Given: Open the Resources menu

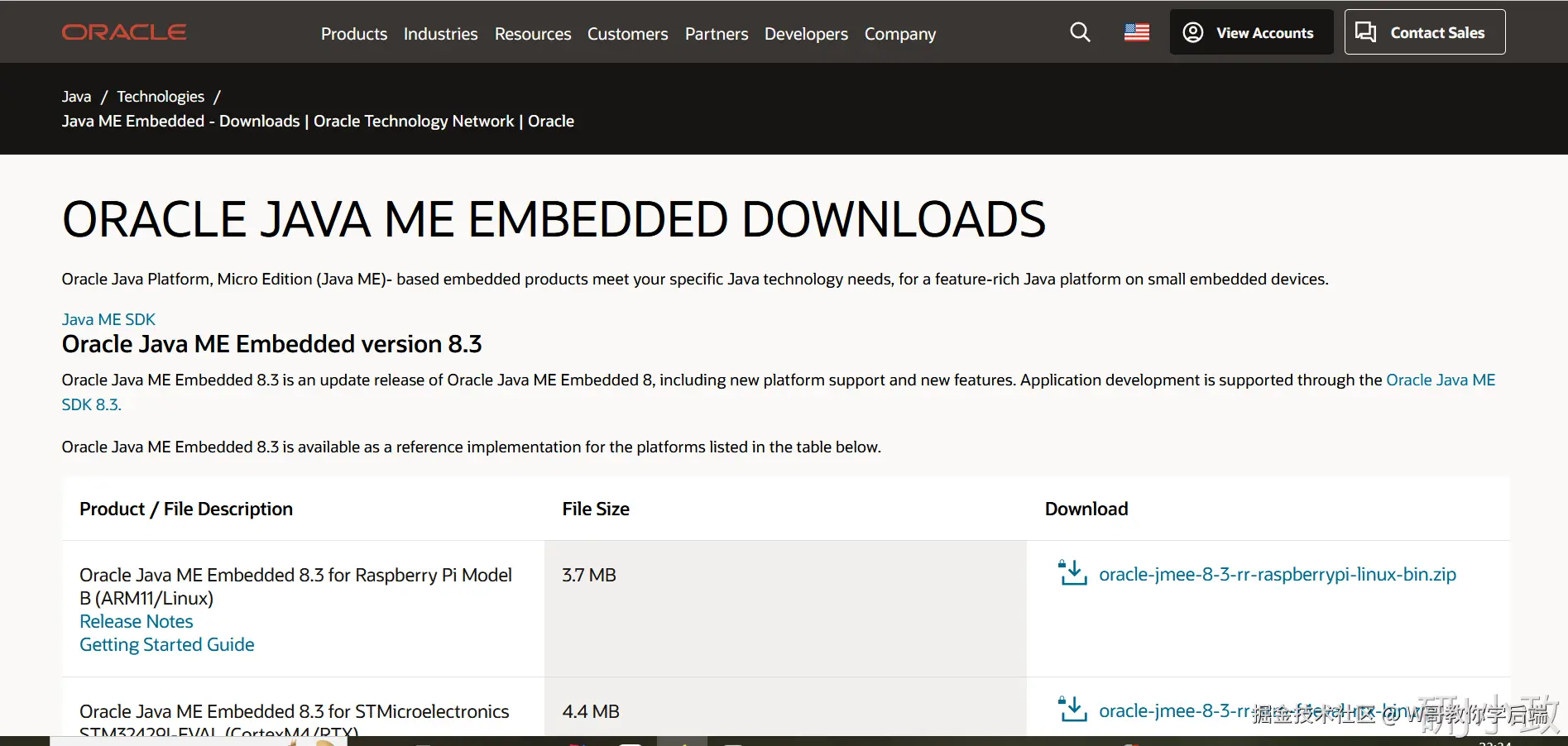Looking at the screenshot, I should coord(533,34).
